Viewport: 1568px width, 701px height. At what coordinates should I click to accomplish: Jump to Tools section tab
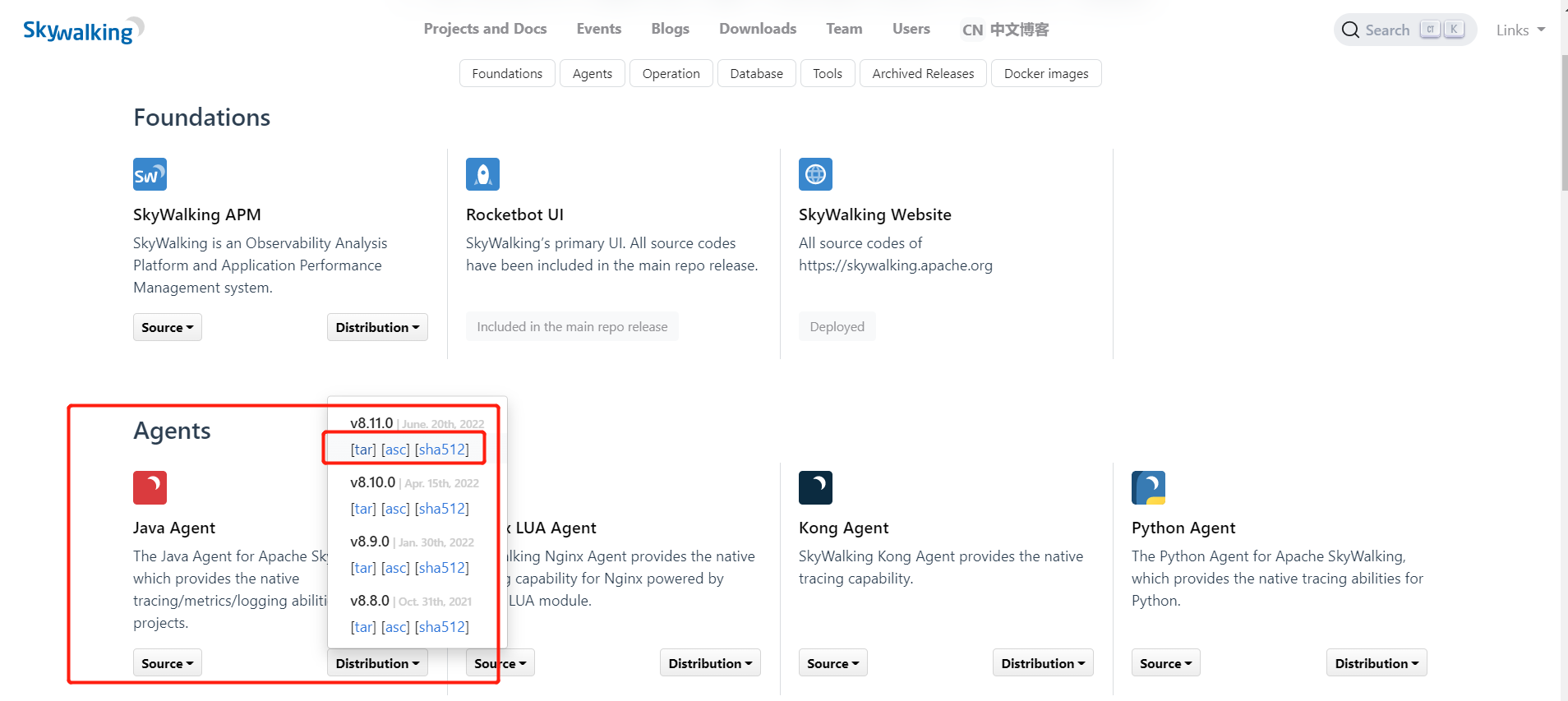pos(828,73)
